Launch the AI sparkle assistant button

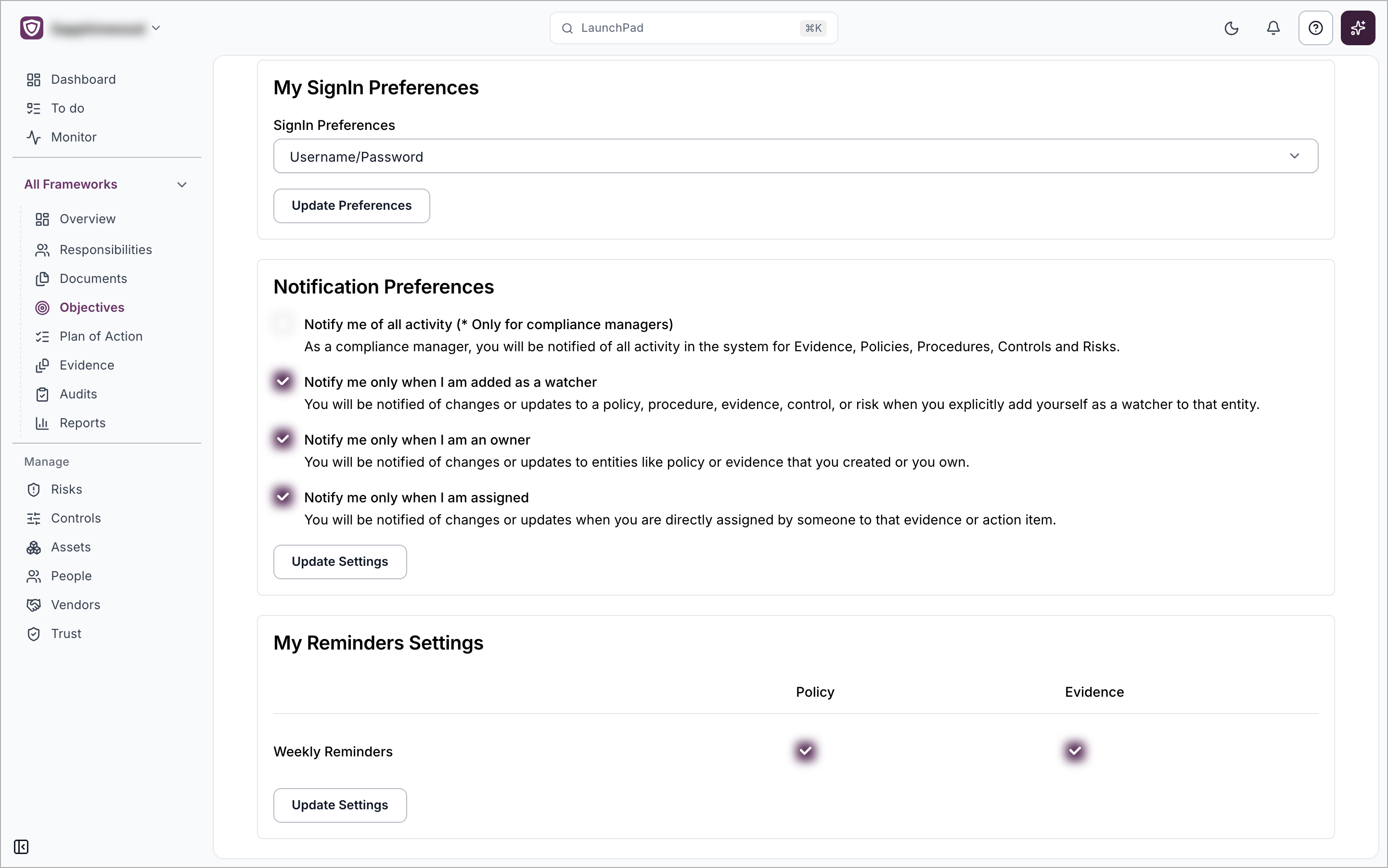[x=1358, y=28]
